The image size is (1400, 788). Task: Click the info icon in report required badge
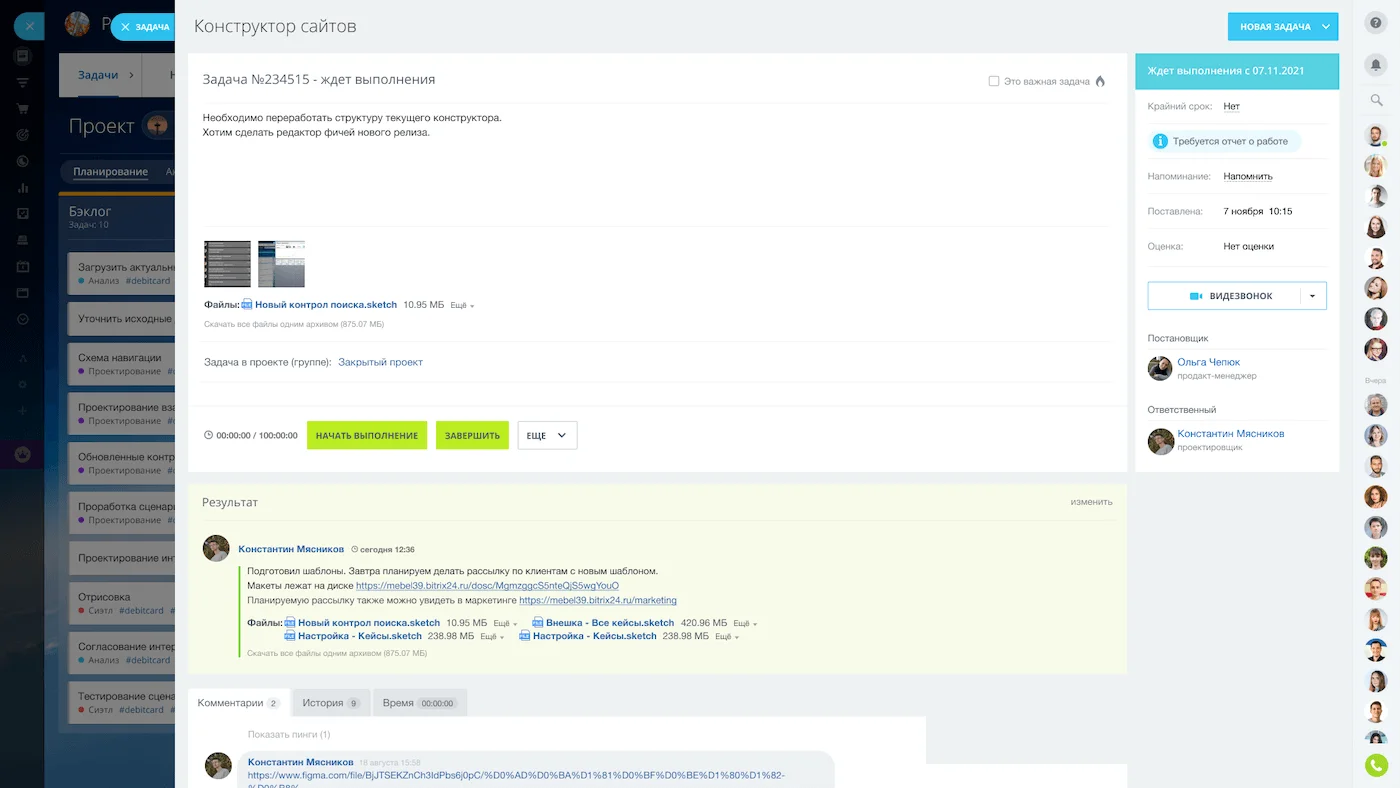coord(1160,141)
